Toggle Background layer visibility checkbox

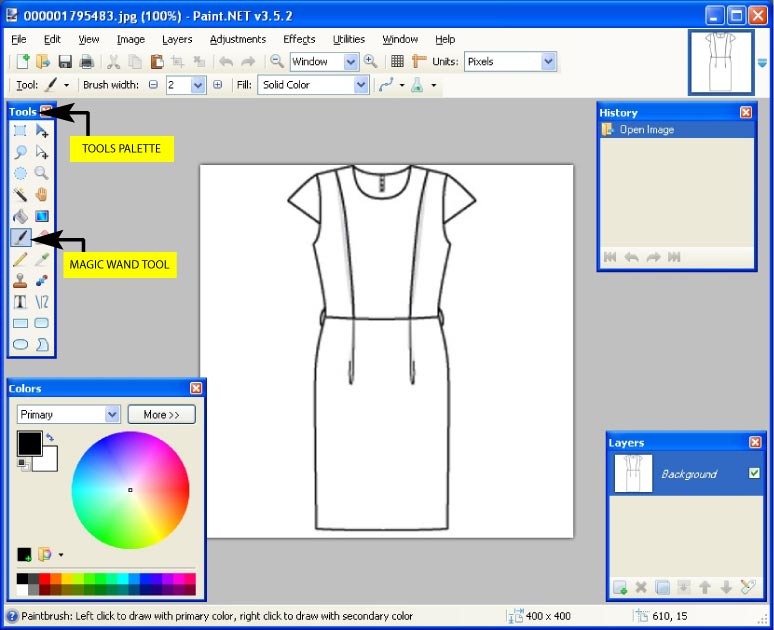point(754,473)
